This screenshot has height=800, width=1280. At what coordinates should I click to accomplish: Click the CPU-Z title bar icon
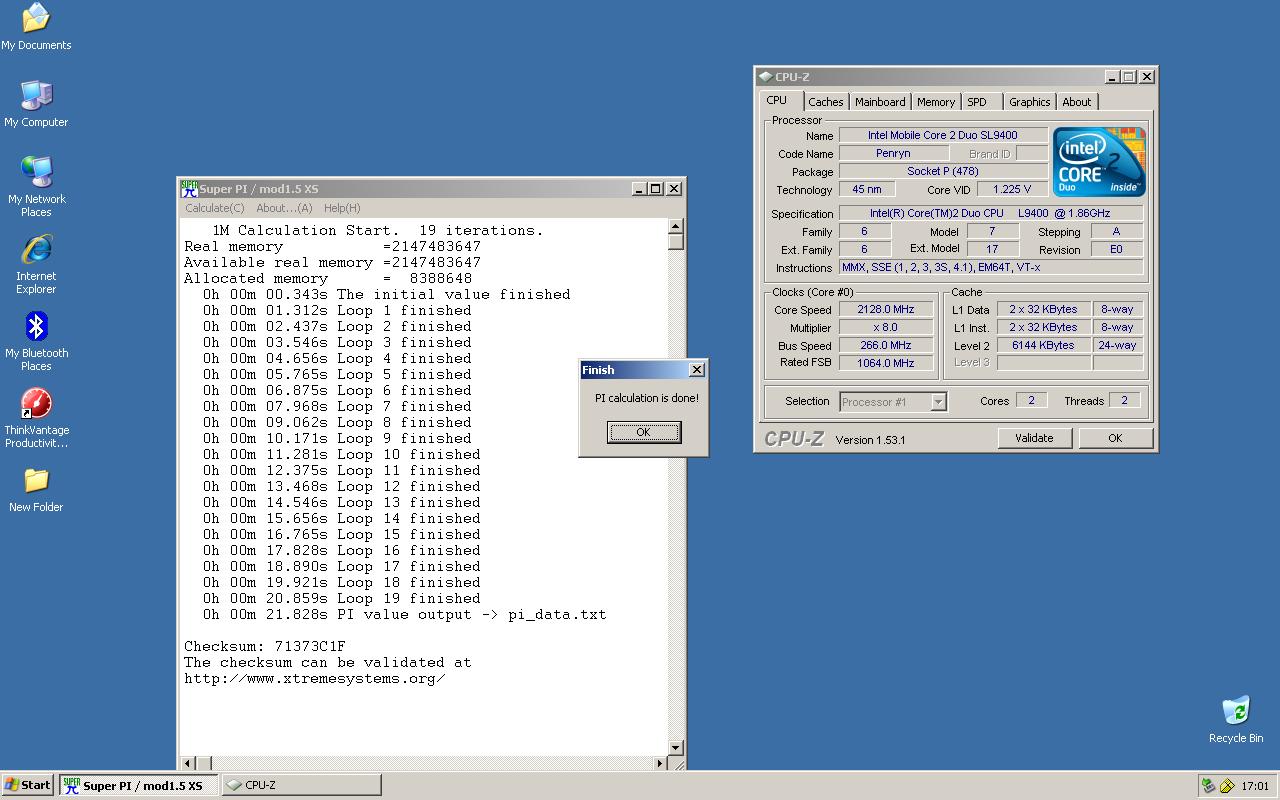[765, 77]
